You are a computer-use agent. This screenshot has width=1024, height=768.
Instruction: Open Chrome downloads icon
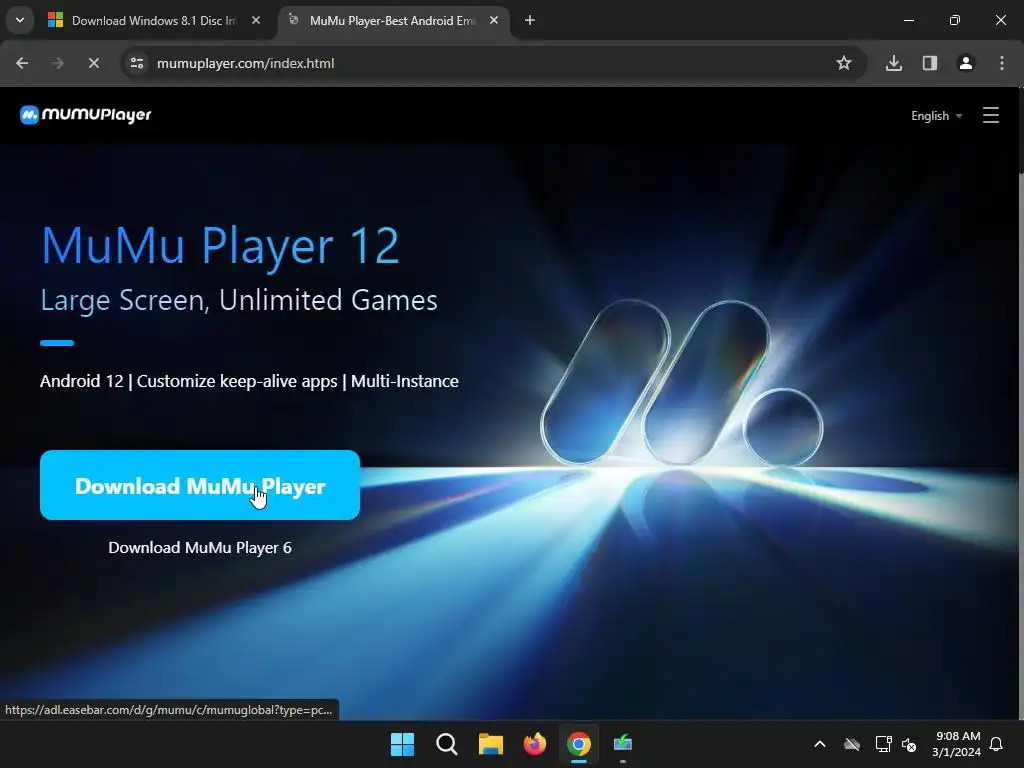click(x=894, y=63)
